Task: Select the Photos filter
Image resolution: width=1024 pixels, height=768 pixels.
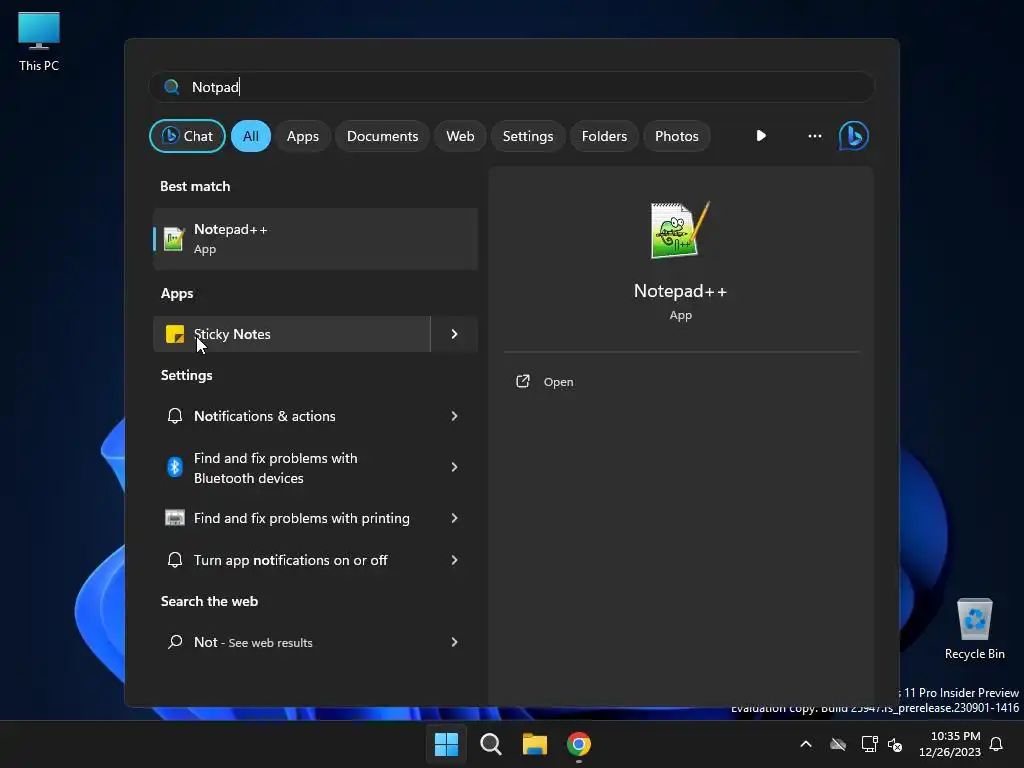Action: [677, 136]
